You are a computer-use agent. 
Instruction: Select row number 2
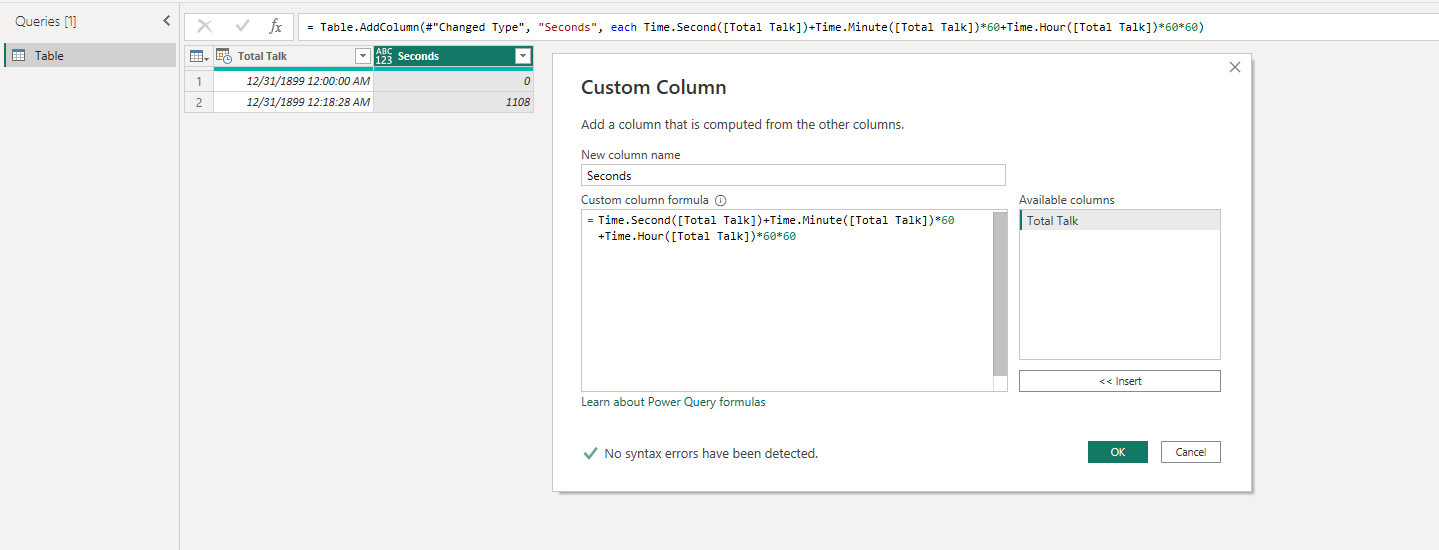click(199, 102)
